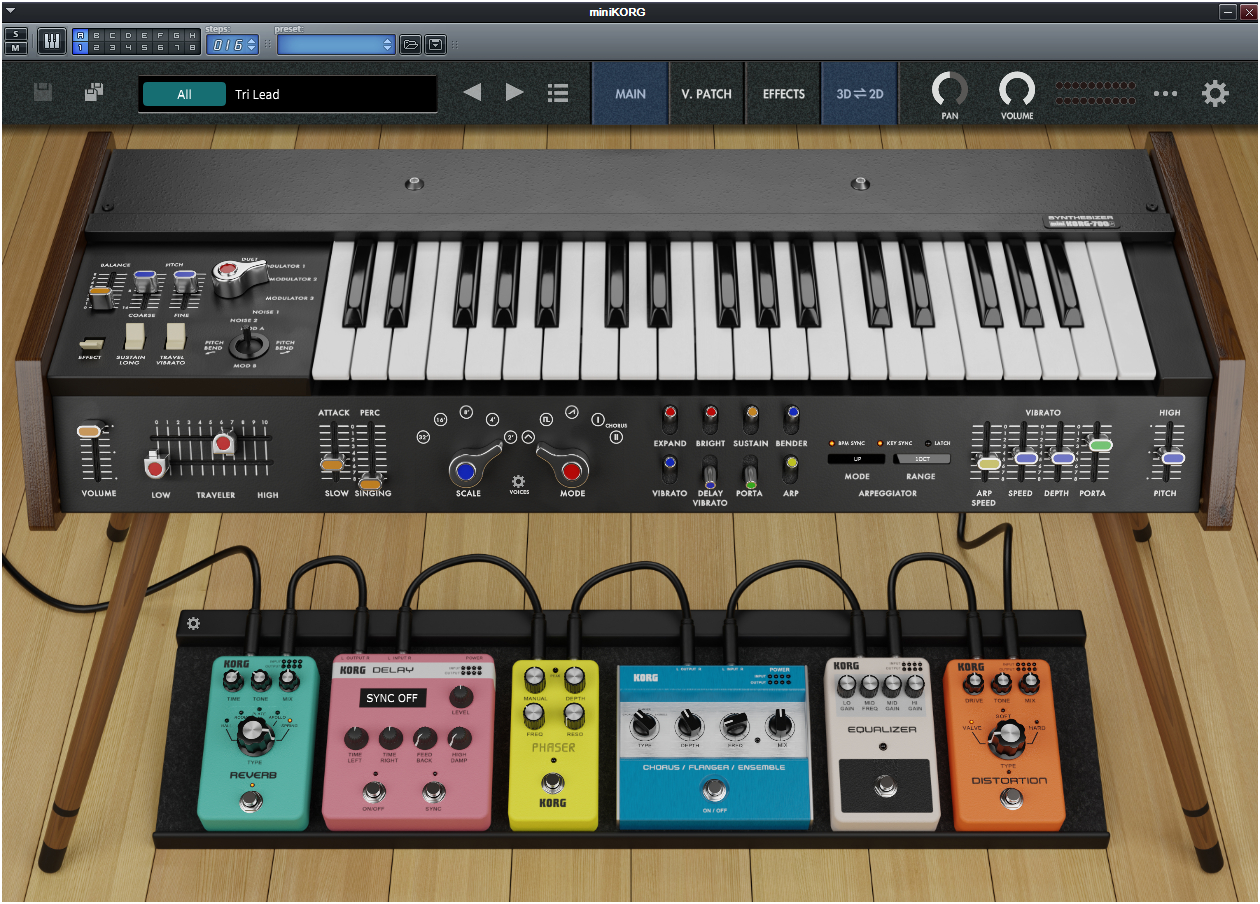Click the Tri Lead preset name

pyautogui.click(x=257, y=94)
